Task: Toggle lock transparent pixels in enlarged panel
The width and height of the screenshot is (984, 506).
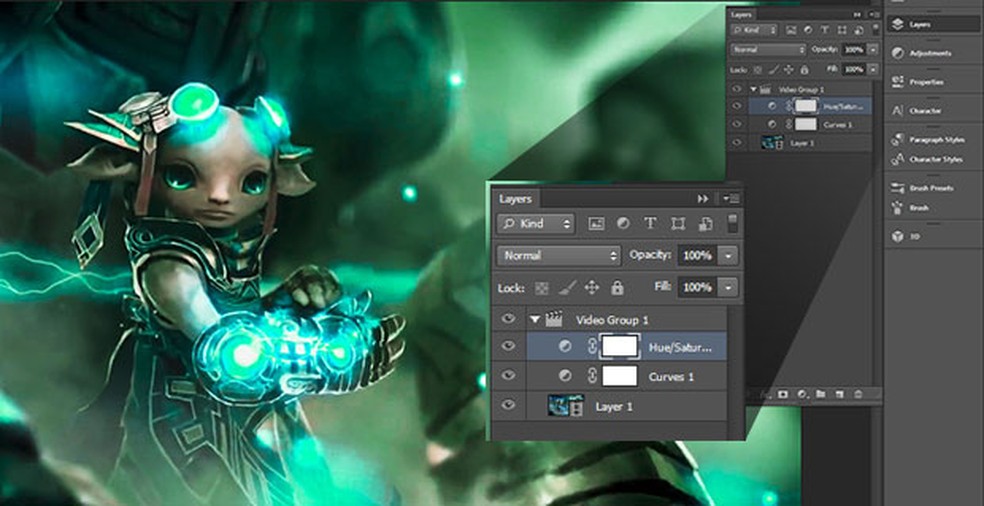Action: pyautogui.click(x=542, y=288)
